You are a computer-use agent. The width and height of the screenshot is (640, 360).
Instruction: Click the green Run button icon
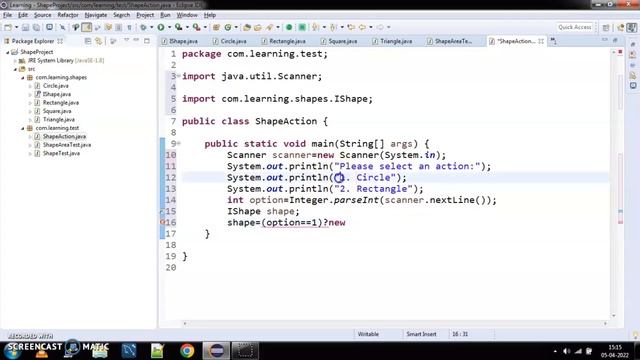[161, 27]
